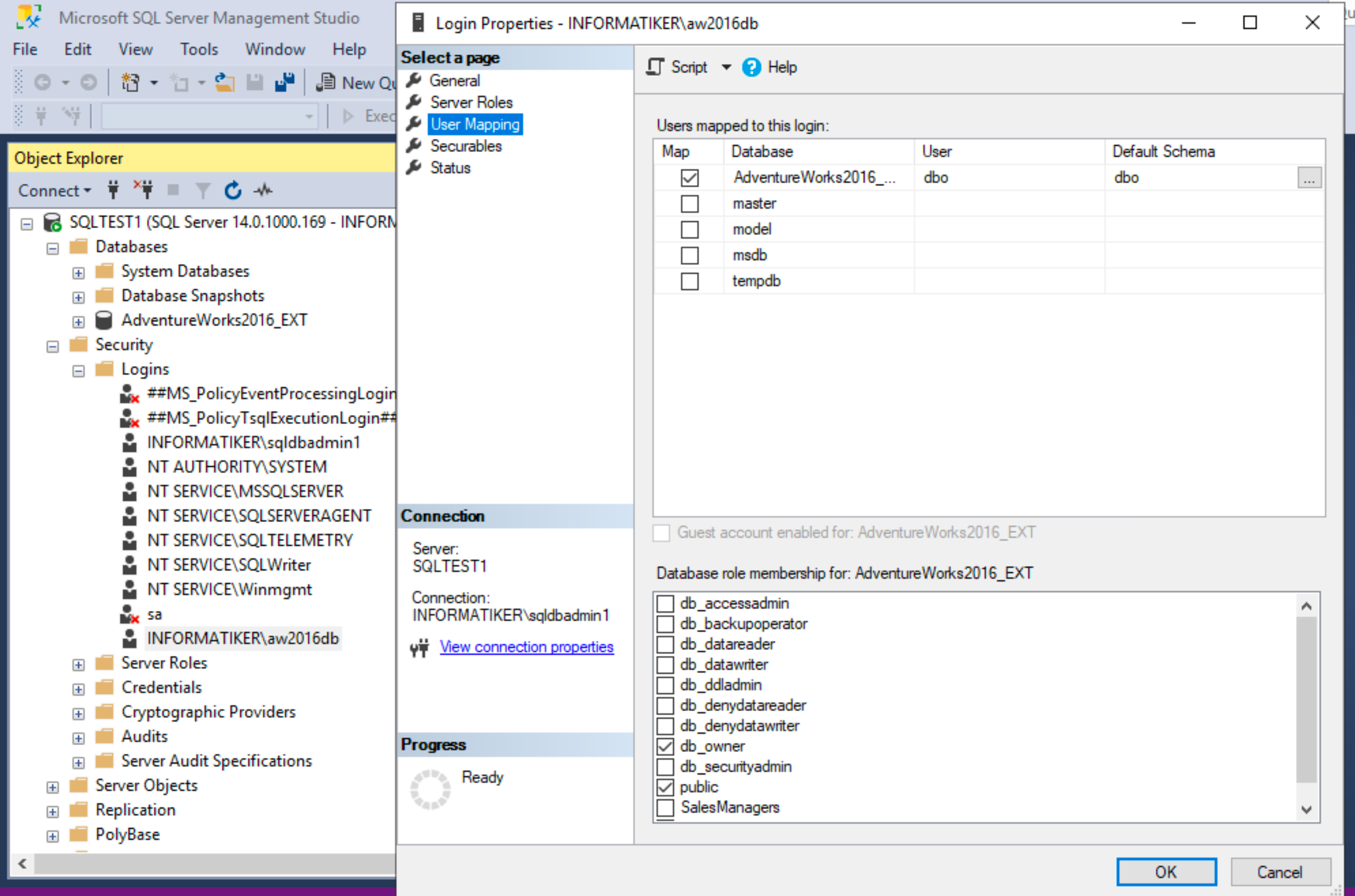Click the Script icon in Login Properties toolbar
The image size is (1355, 896).
point(655,67)
